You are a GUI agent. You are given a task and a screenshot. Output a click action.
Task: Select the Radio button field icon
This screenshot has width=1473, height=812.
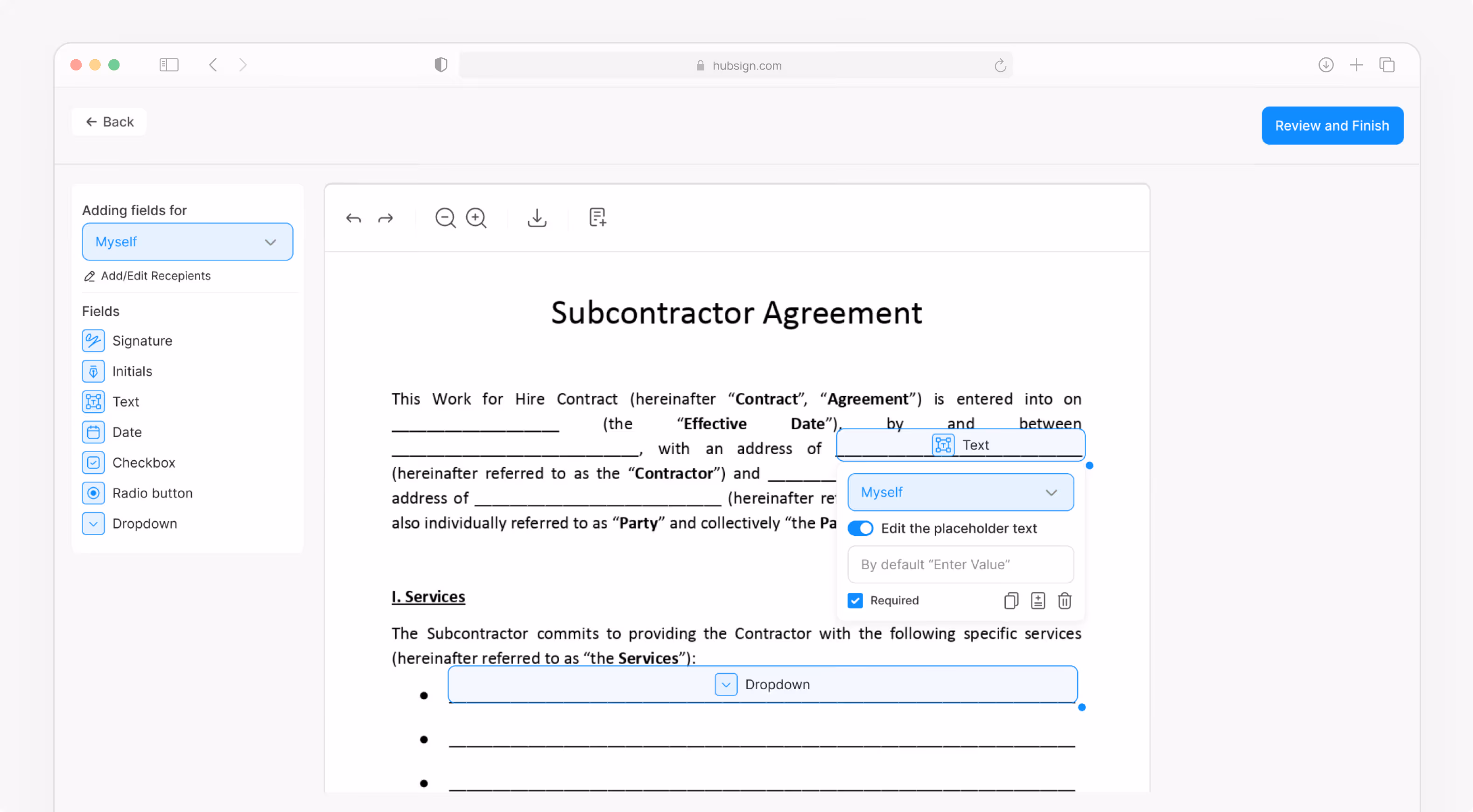[x=93, y=493]
